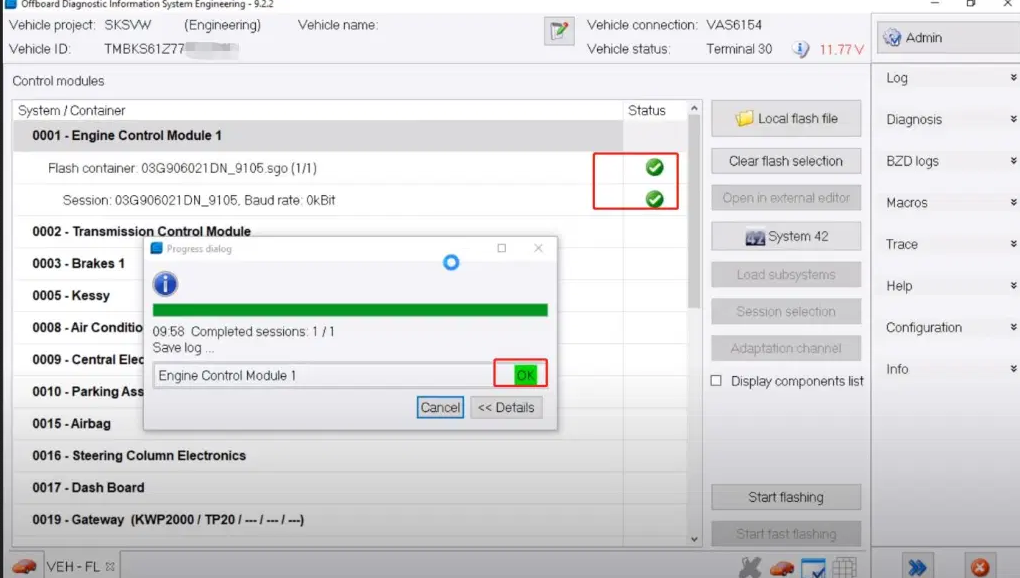Enable Display components list checkbox
This screenshot has height=578, width=1020.
(716, 380)
